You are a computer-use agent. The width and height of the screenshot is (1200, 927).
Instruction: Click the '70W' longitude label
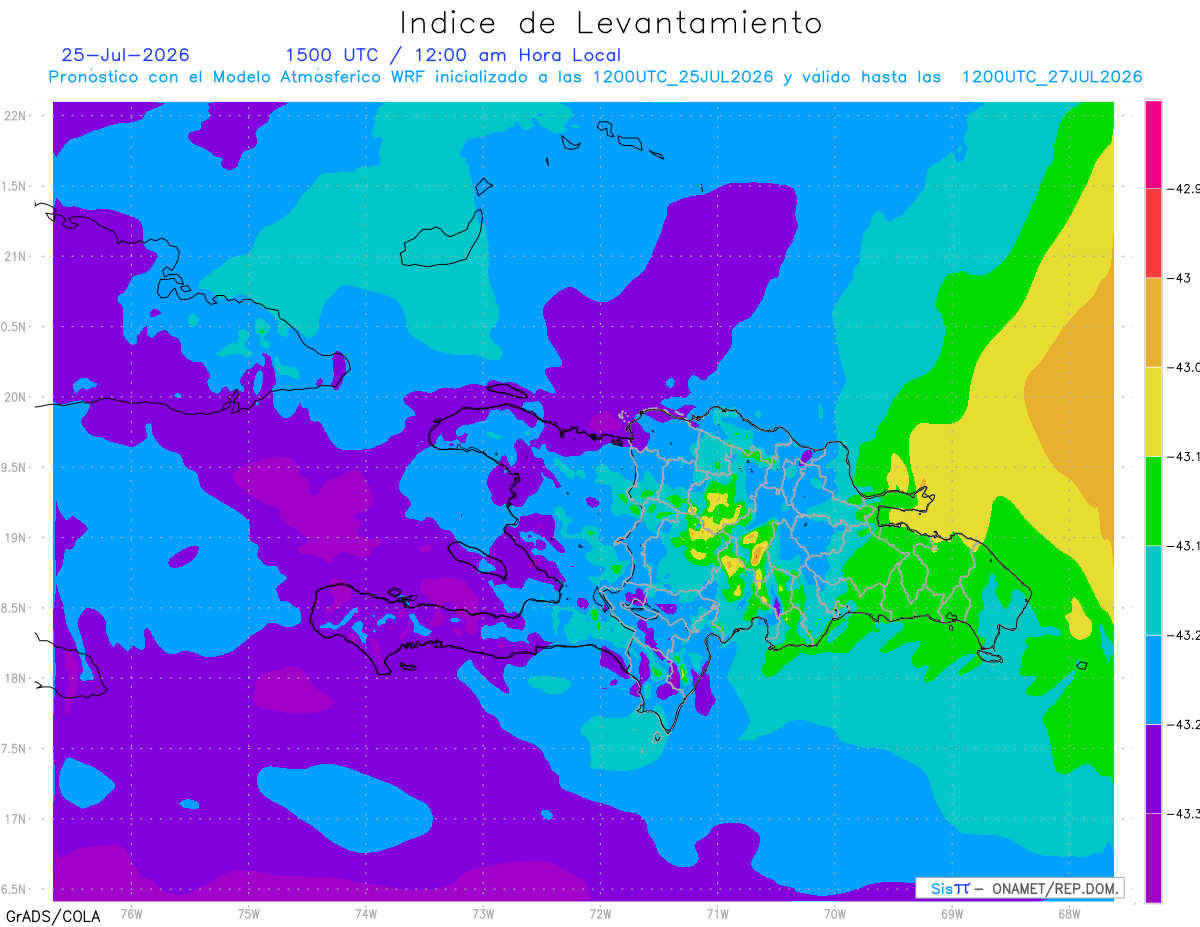tap(834, 913)
